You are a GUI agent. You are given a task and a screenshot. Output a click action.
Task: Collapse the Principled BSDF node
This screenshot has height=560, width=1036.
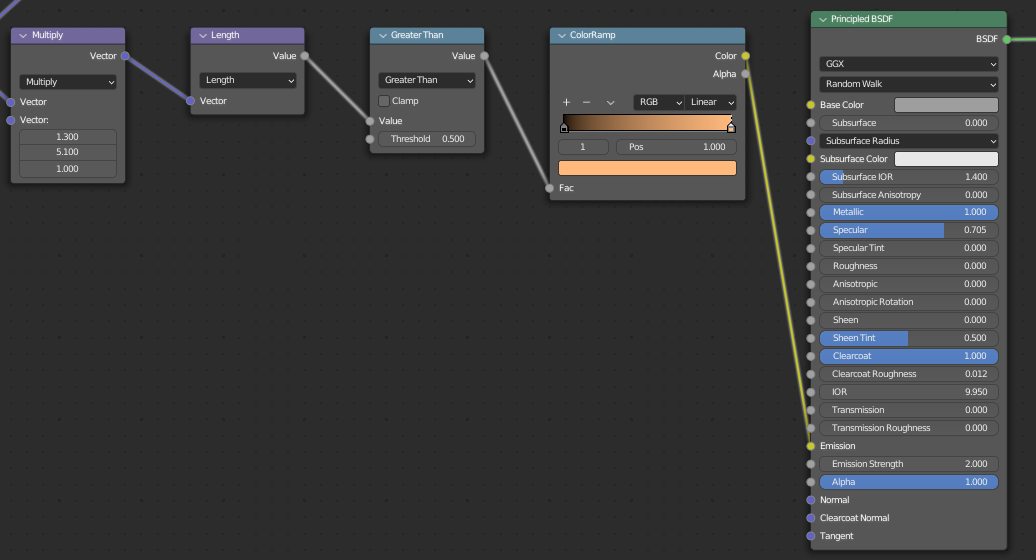click(x=822, y=19)
